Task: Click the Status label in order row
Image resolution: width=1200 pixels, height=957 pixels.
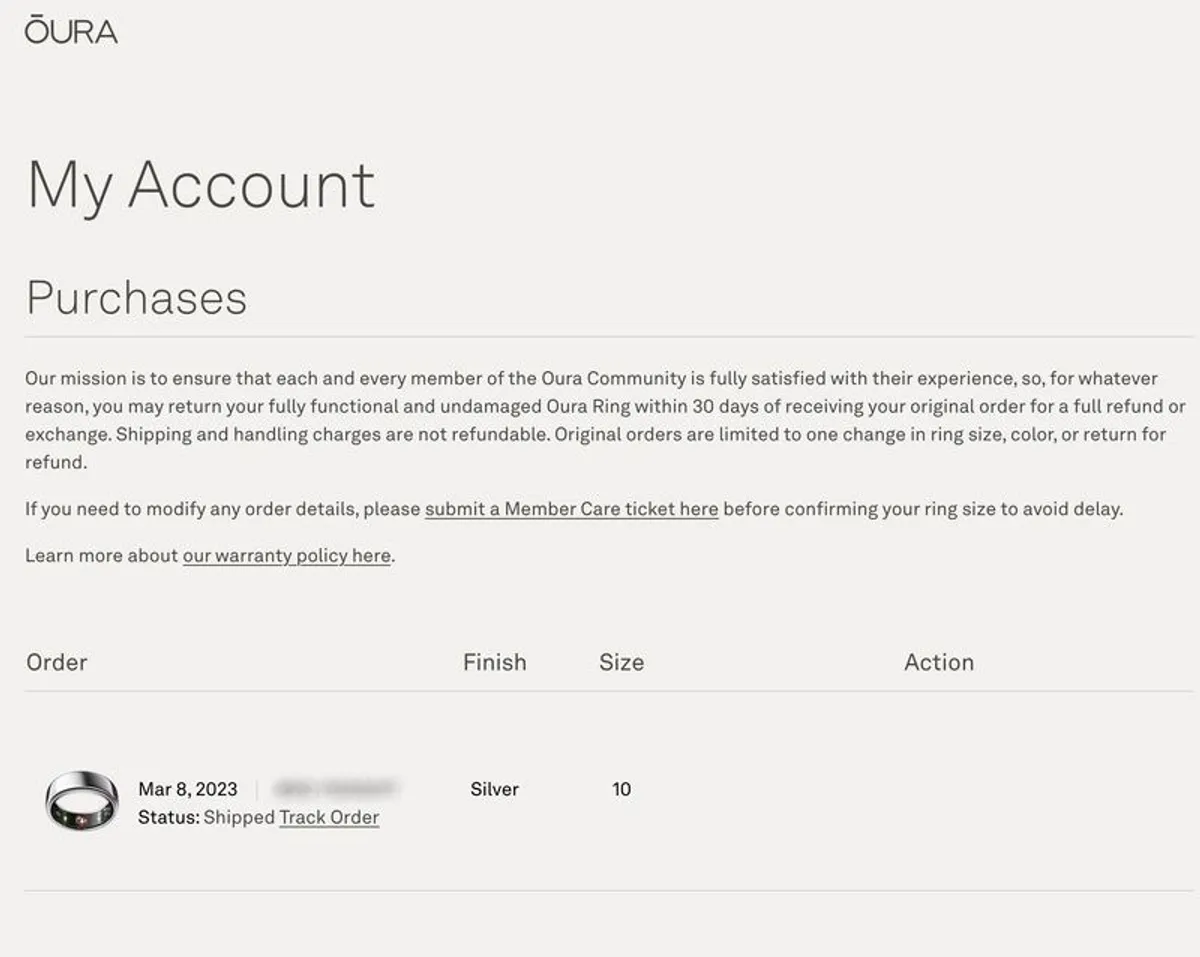Action: [x=169, y=817]
